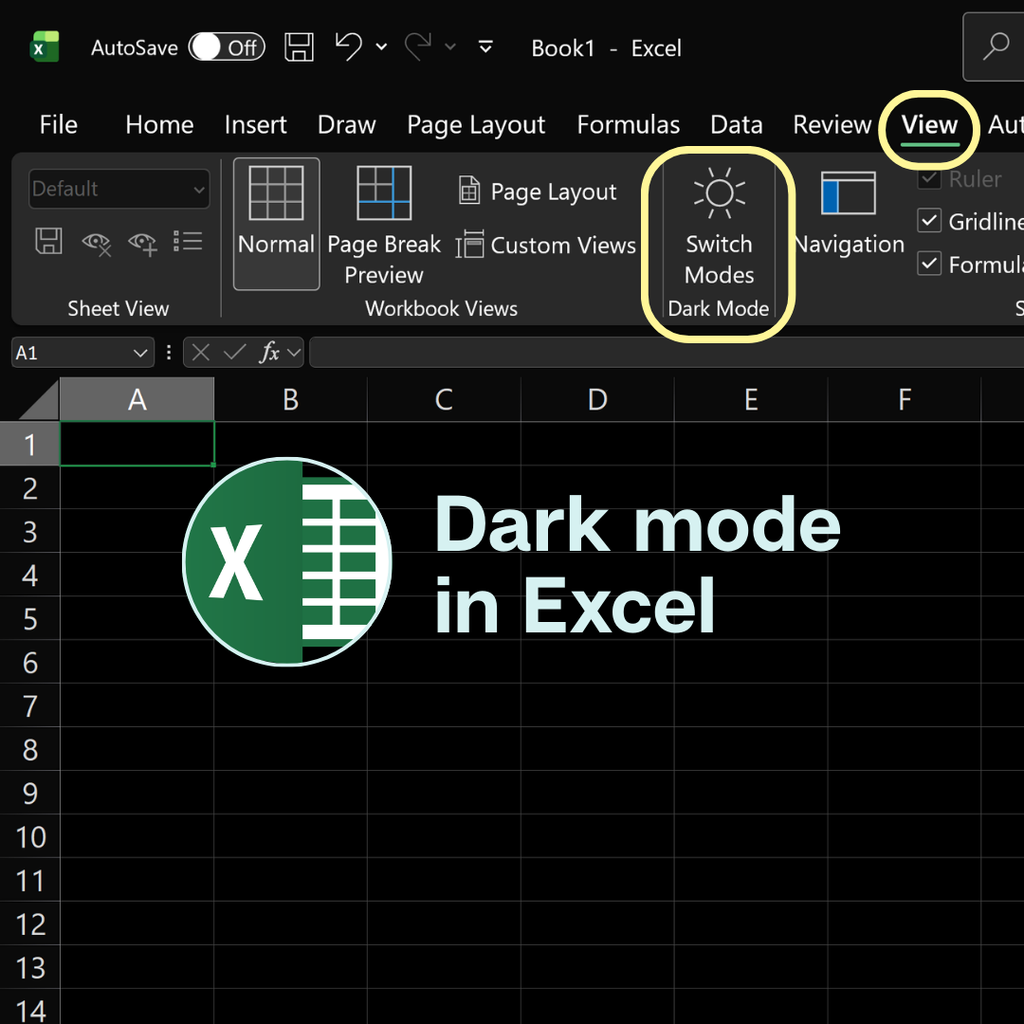The height and width of the screenshot is (1024, 1024).
Task: Select column B header
Action: tap(291, 400)
